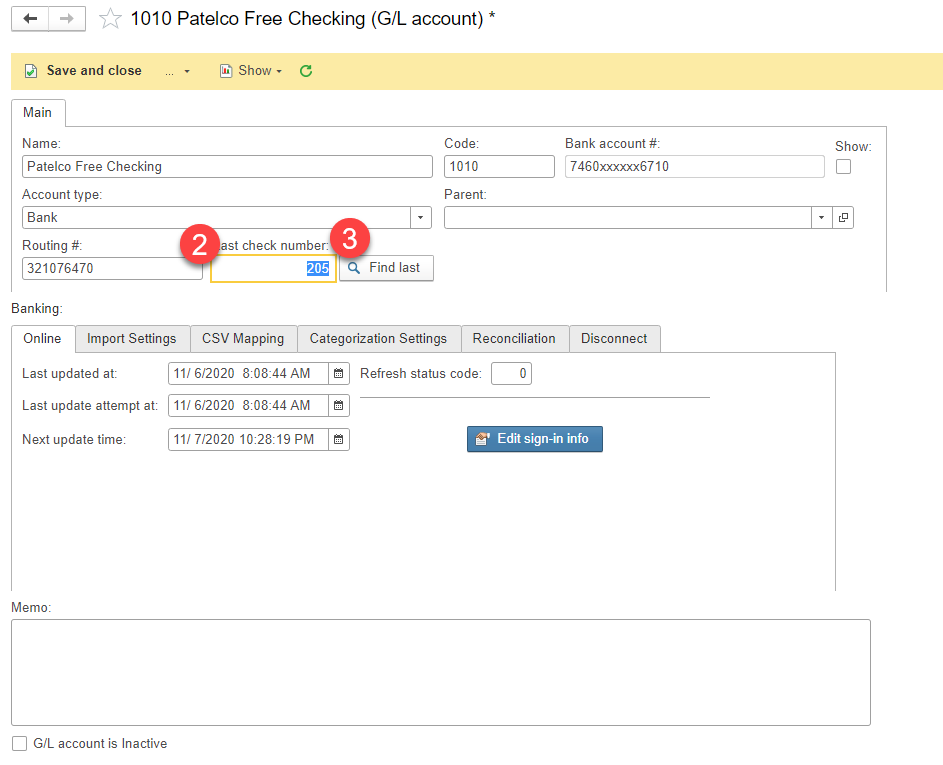Click the Last check number field

tap(273, 268)
